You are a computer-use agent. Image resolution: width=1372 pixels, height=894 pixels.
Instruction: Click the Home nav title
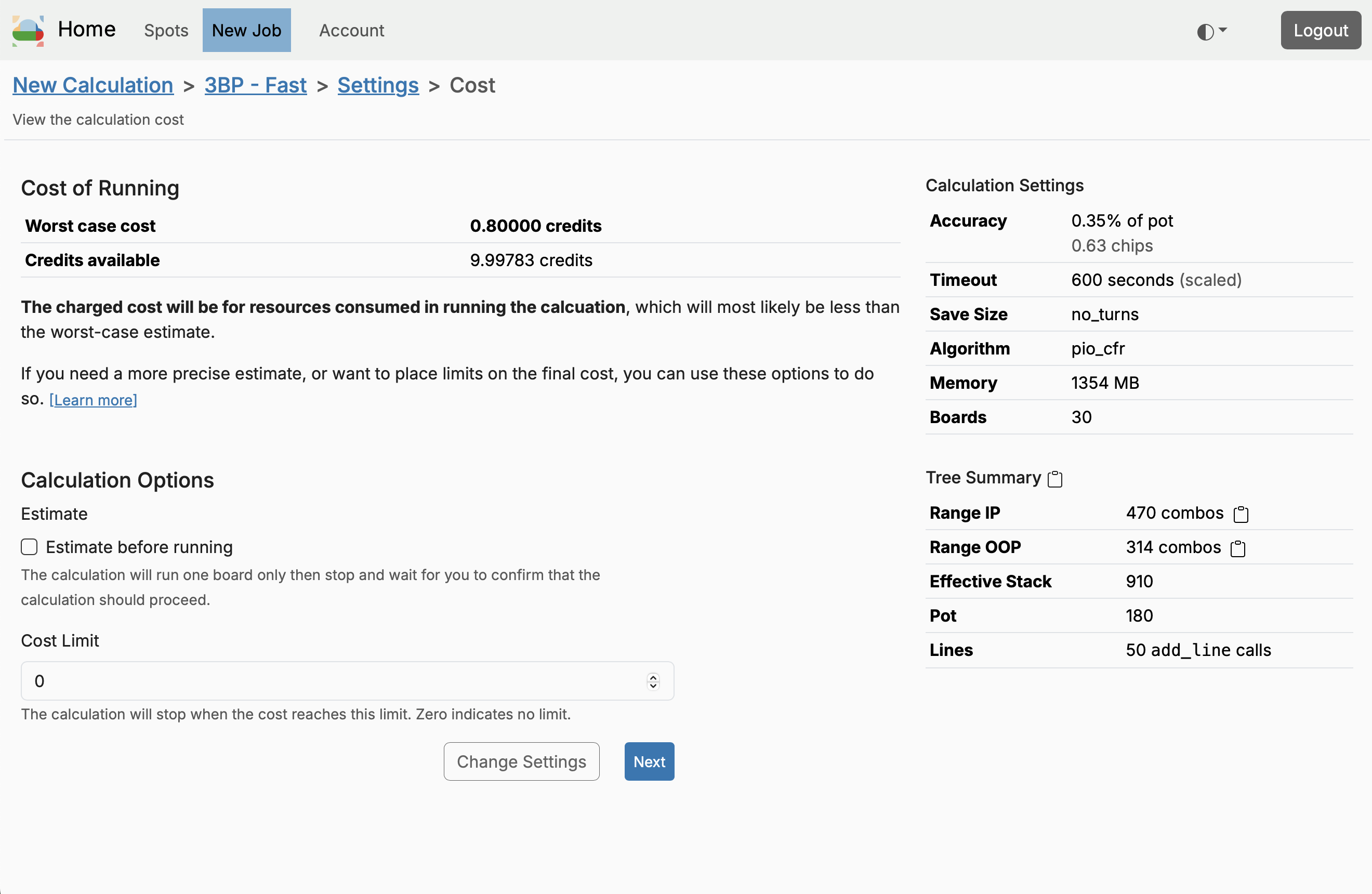coord(86,30)
